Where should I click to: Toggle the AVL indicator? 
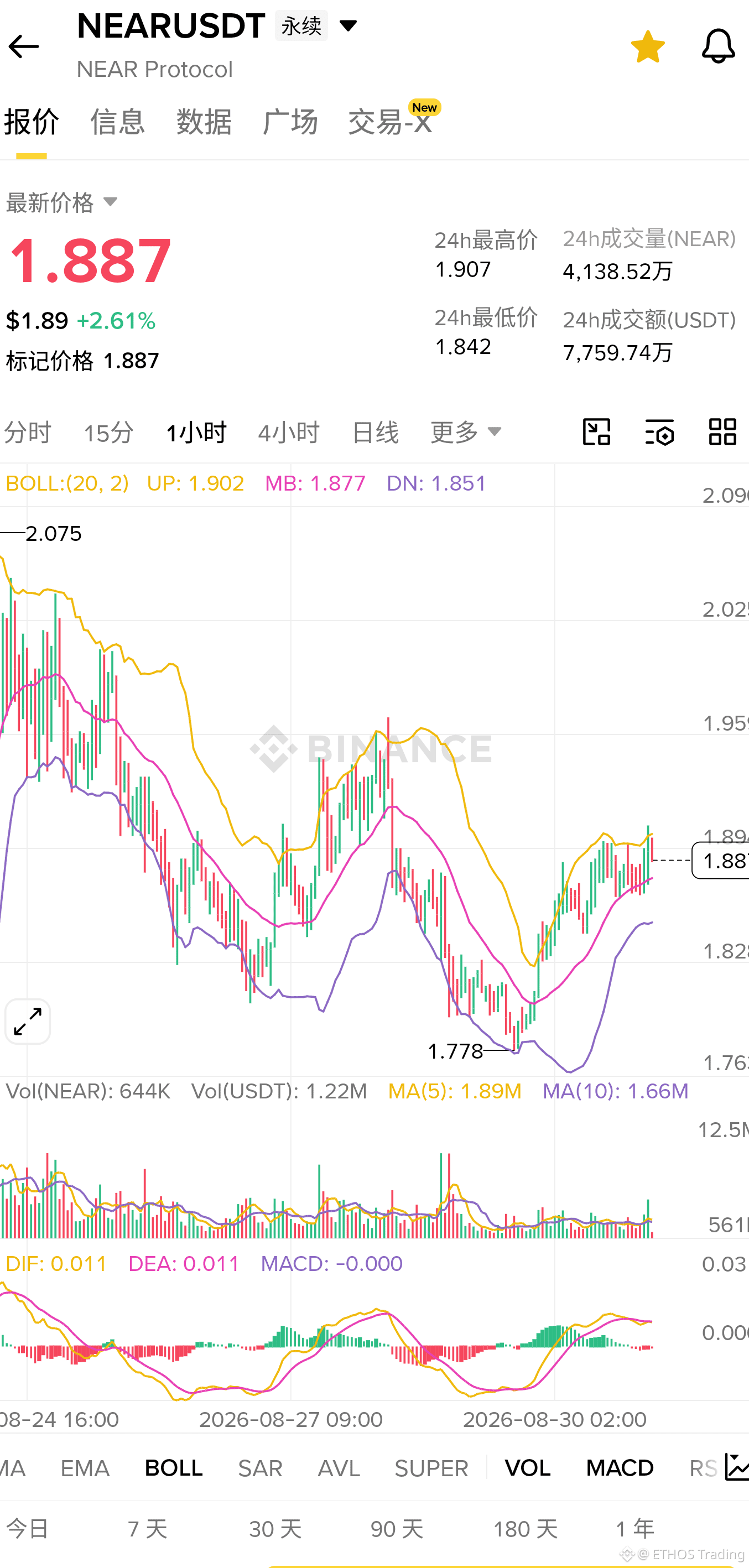click(339, 1468)
